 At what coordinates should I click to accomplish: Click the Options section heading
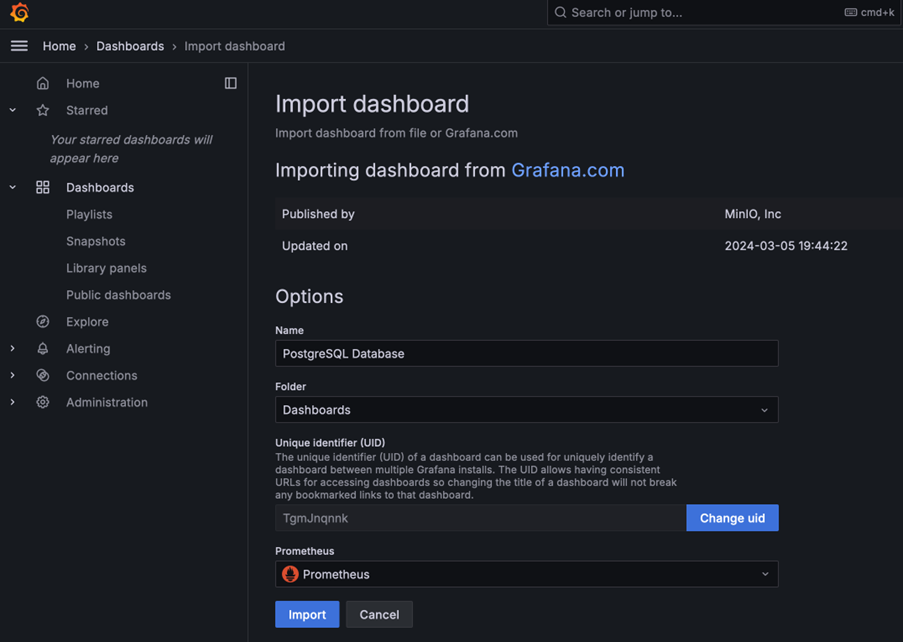point(309,297)
